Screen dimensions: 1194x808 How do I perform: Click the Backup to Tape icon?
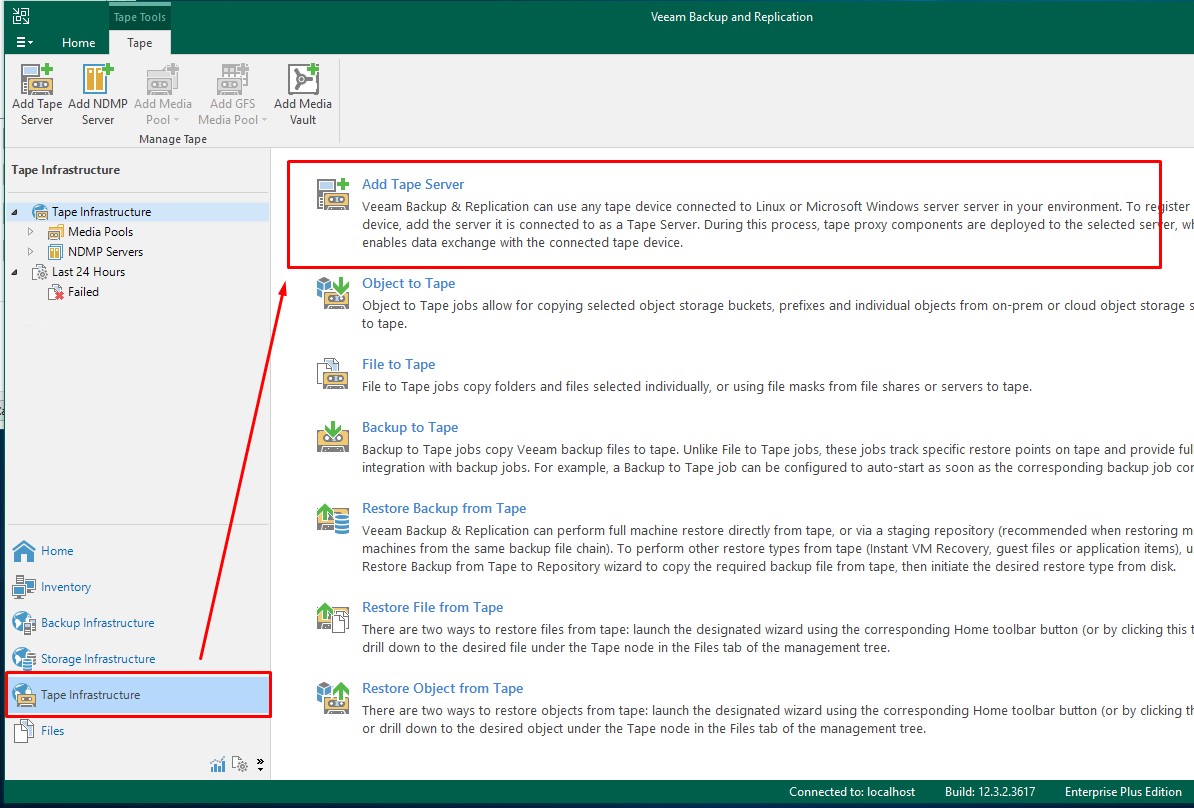pyautogui.click(x=332, y=436)
